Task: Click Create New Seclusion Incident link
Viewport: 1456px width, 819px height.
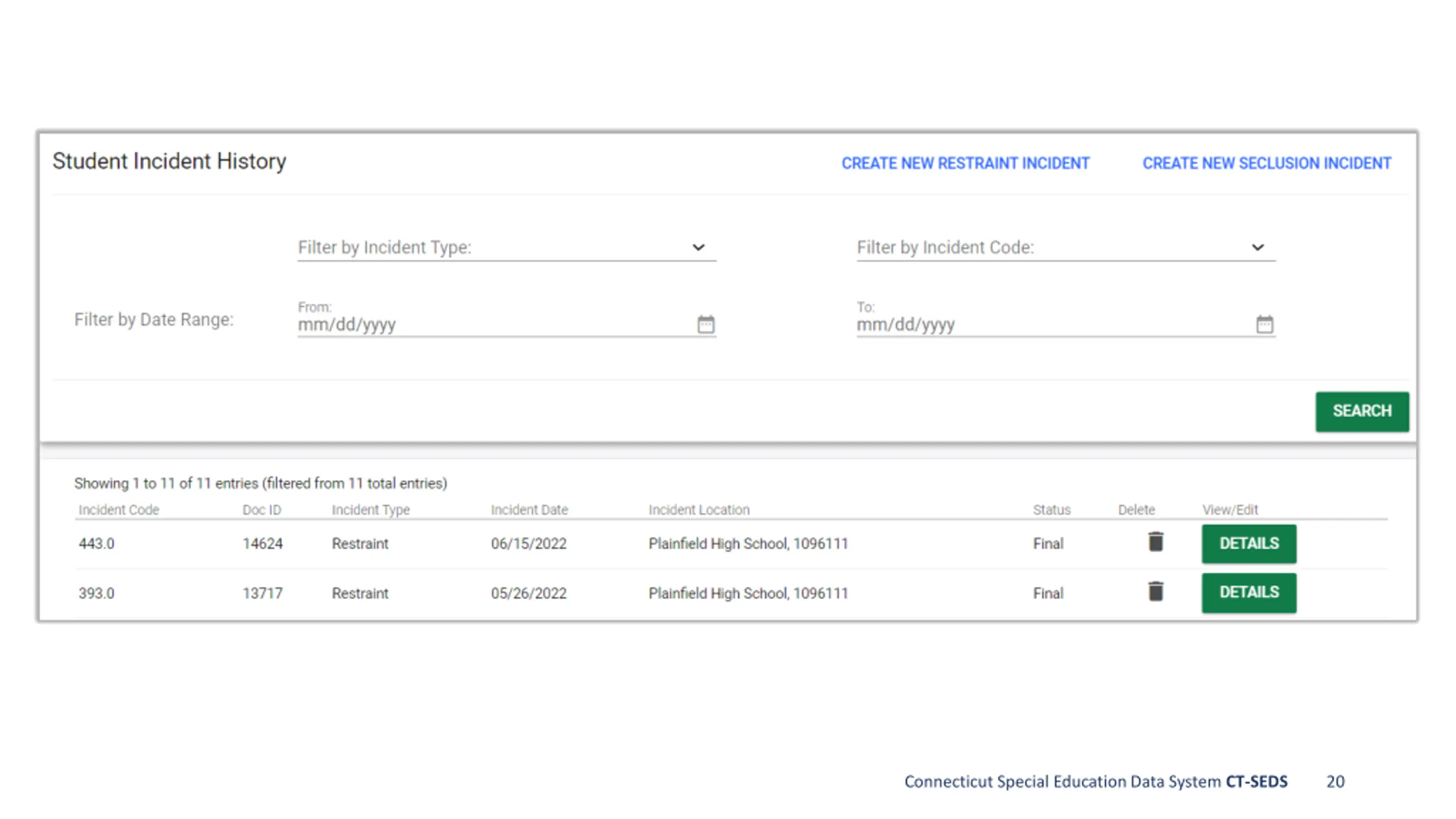Action: coord(1267,163)
